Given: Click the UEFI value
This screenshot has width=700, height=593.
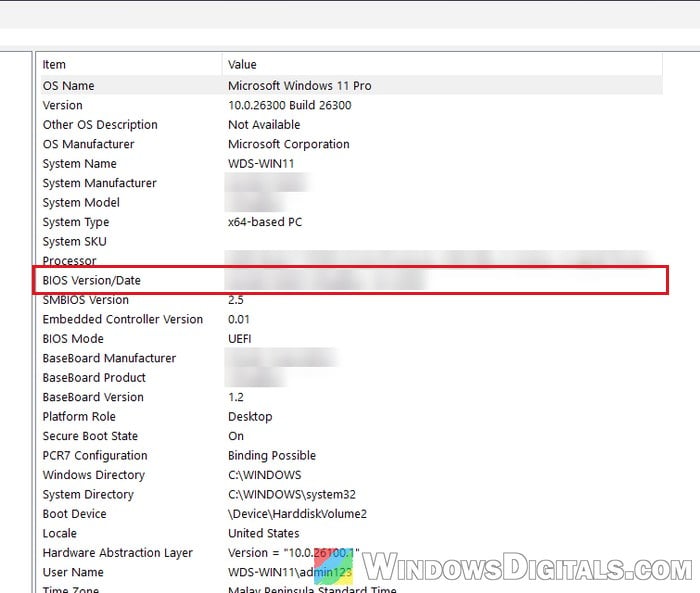Looking at the screenshot, I should point(240,339).
